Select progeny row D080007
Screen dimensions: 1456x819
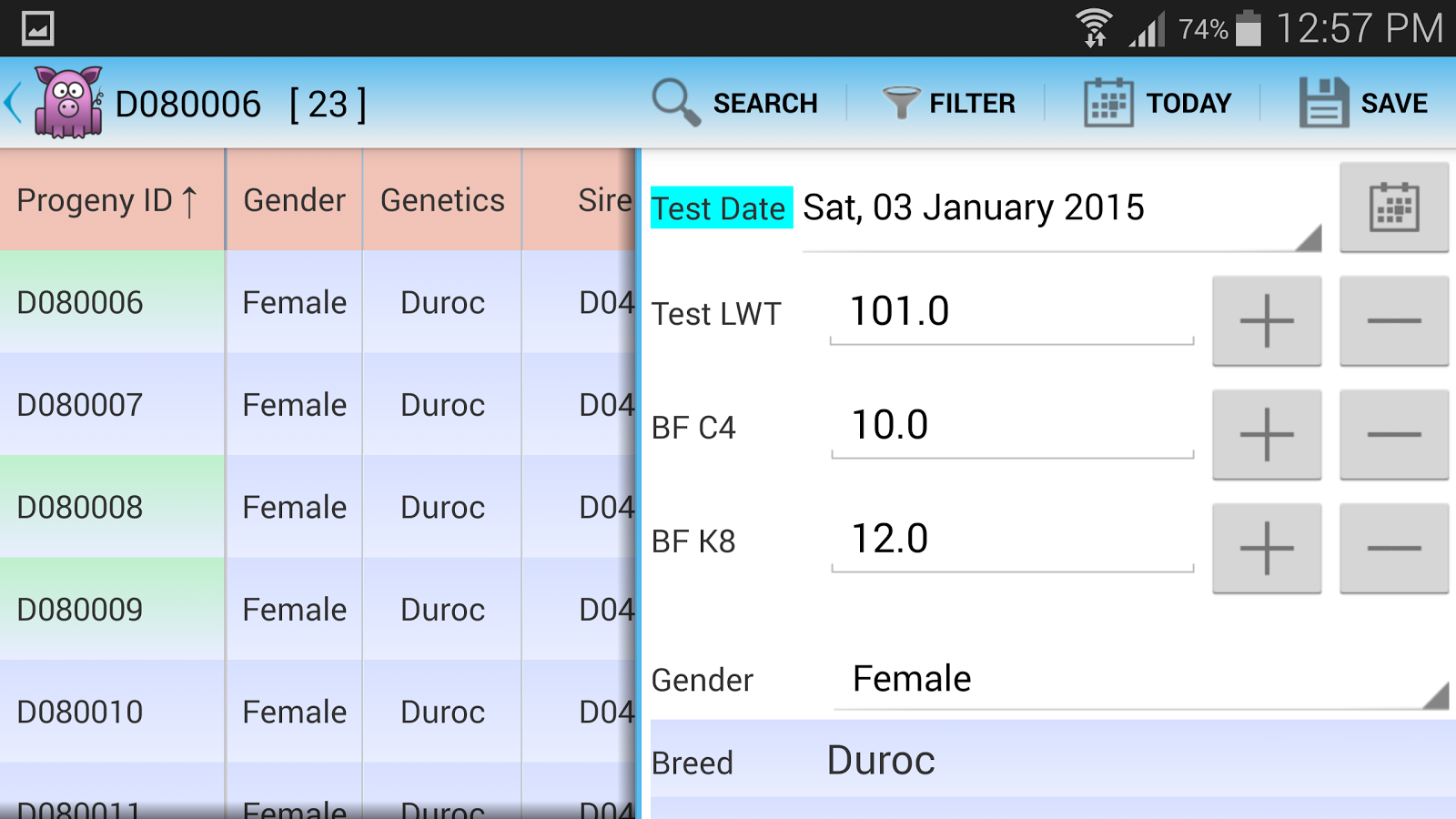(x=112, y=404)
